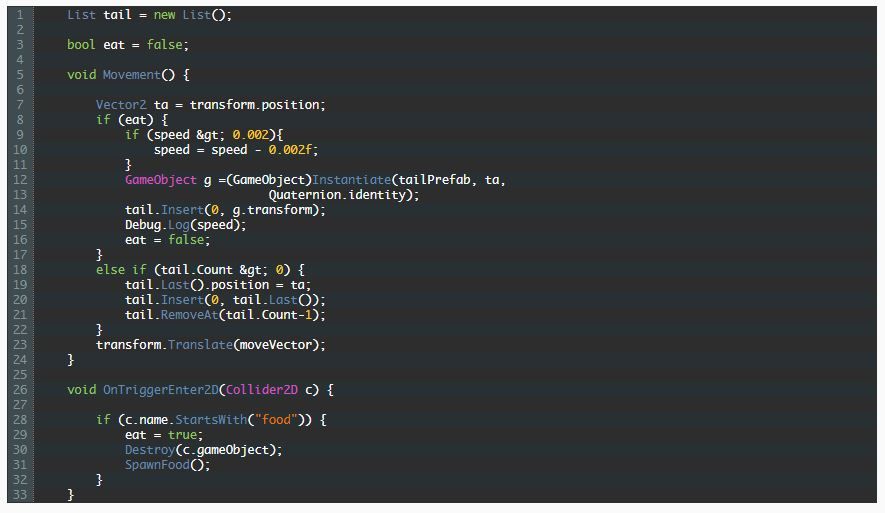Click the tail.RemoveAt call
Viewport: 885px width, 513px height.
coord(224,314)
